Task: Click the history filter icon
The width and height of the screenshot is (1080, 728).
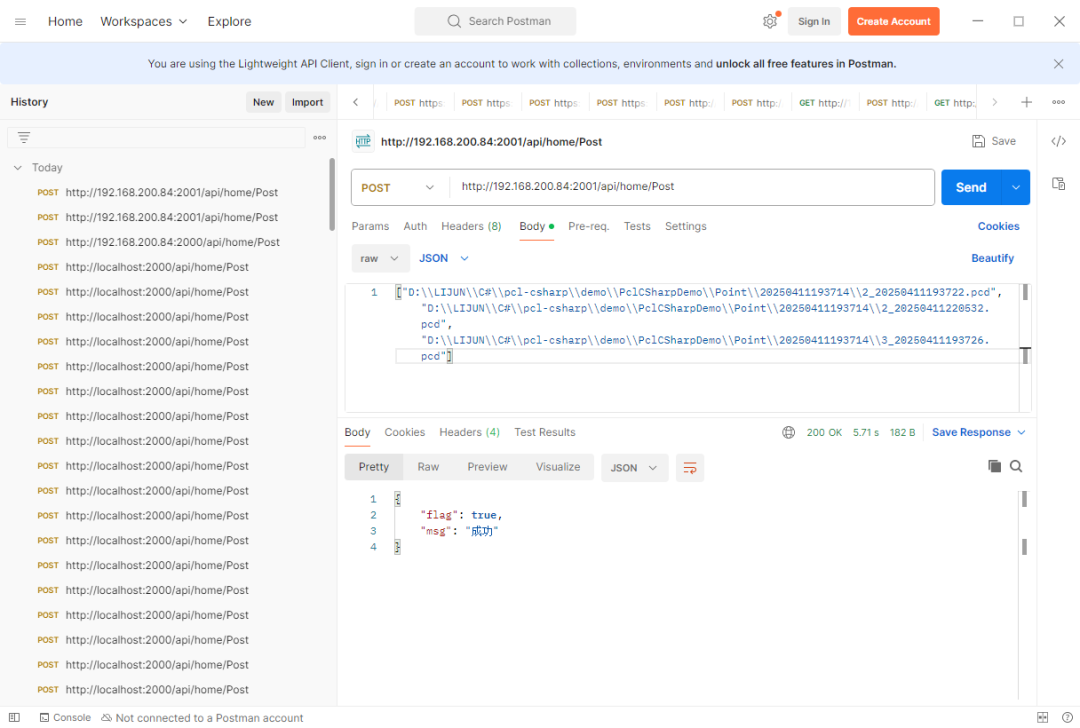Action: pyautogui.click(x=24, y=138)
